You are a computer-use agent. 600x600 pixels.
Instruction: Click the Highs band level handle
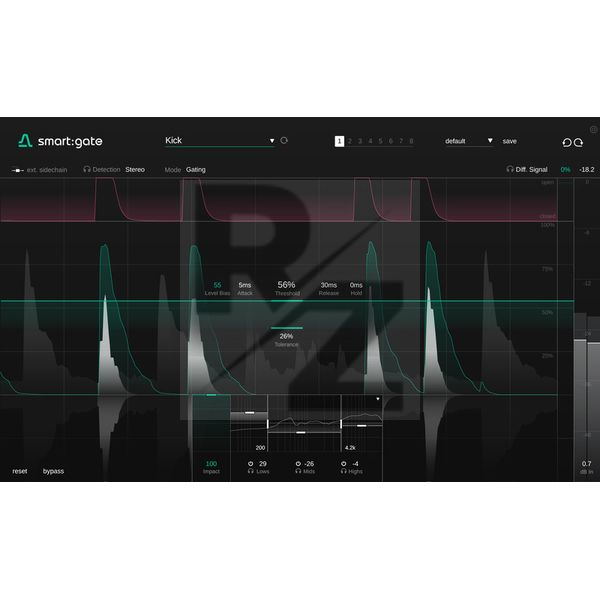(x=362, y=426)
